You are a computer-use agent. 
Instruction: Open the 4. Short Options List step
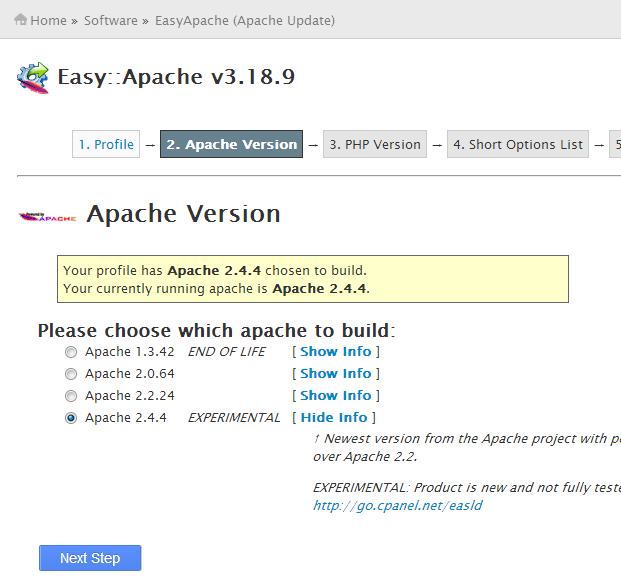coord(518,144)
